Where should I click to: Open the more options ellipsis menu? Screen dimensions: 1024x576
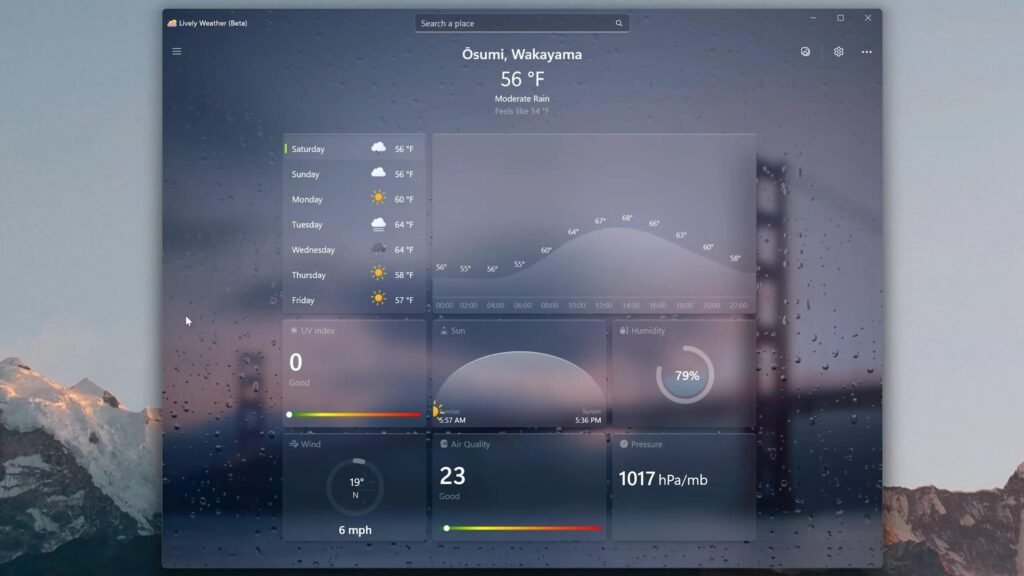tap(866, 52)
